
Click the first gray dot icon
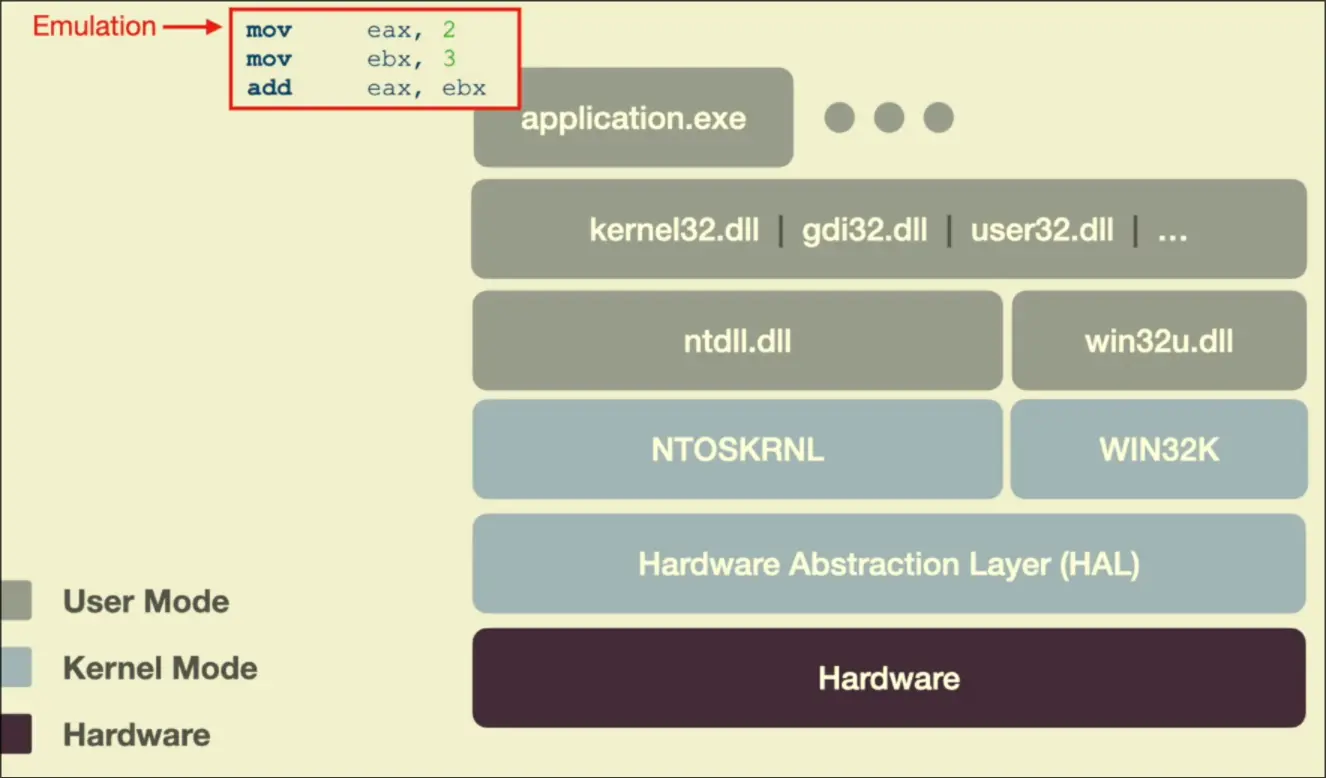[x=839, y=118]
